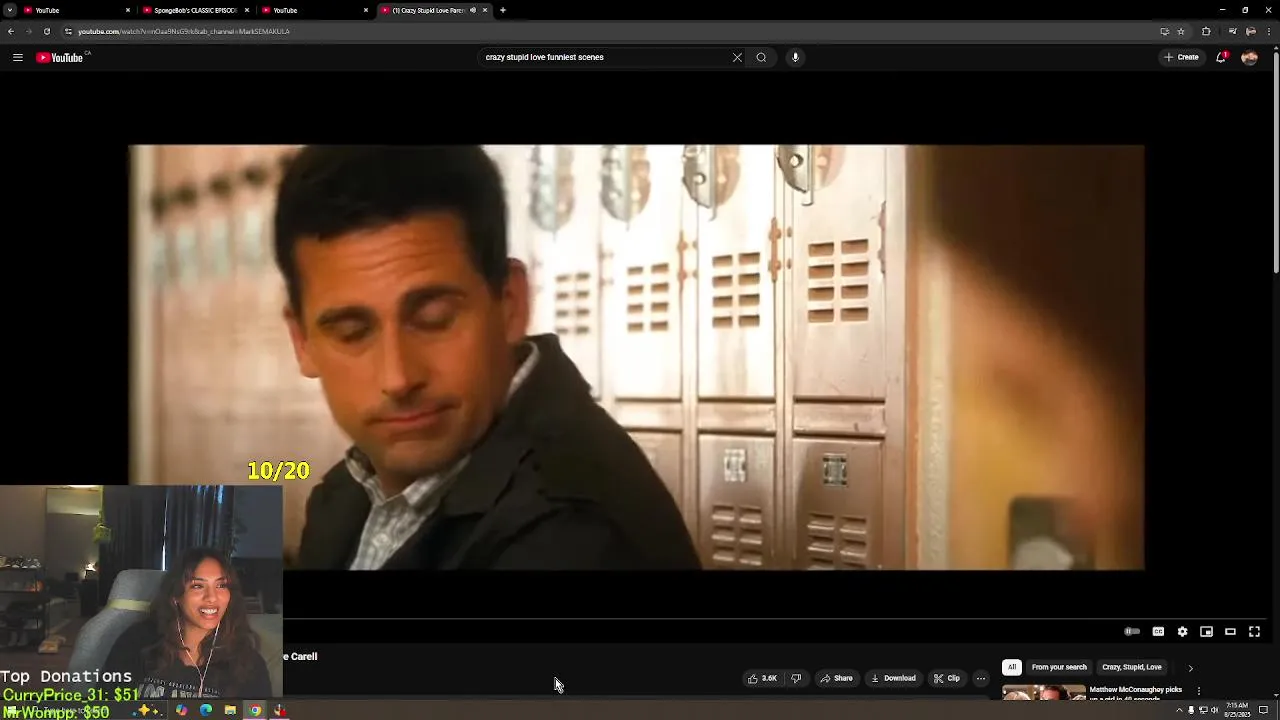Go to the YouTube home logo
Viewport: 1280px width, 720px height.
[x=62, y=57]
